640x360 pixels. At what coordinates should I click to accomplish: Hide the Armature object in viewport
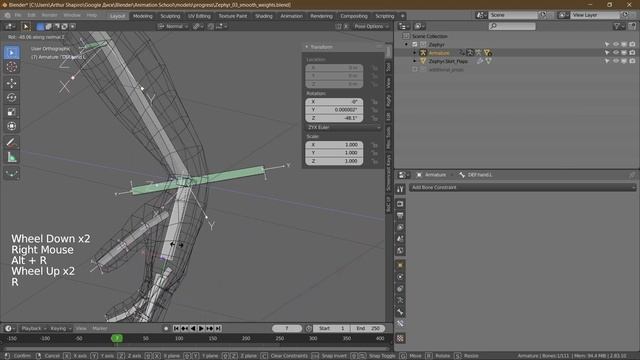coord(616,53)
